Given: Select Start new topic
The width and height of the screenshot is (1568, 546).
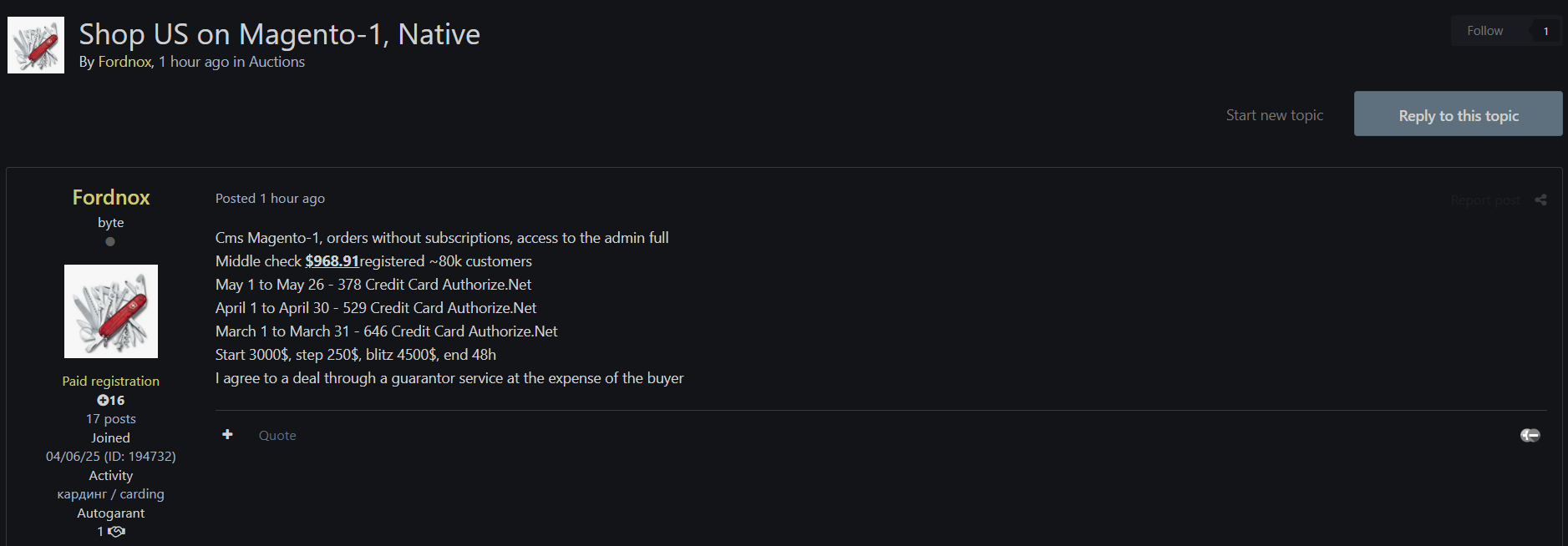Looking at the screenshot, I should pos(1274,115).
